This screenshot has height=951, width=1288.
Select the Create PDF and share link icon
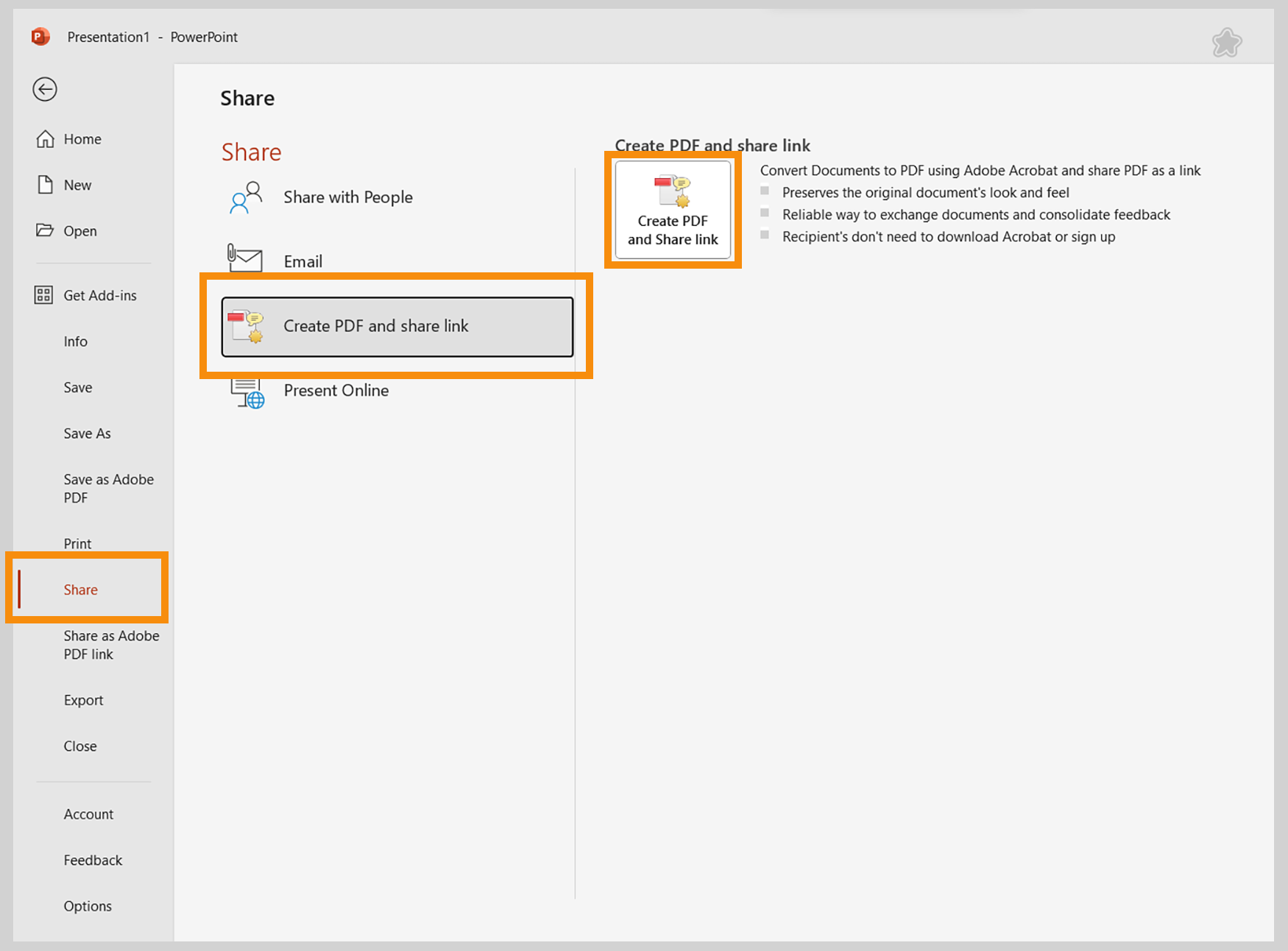pos(247,326)
